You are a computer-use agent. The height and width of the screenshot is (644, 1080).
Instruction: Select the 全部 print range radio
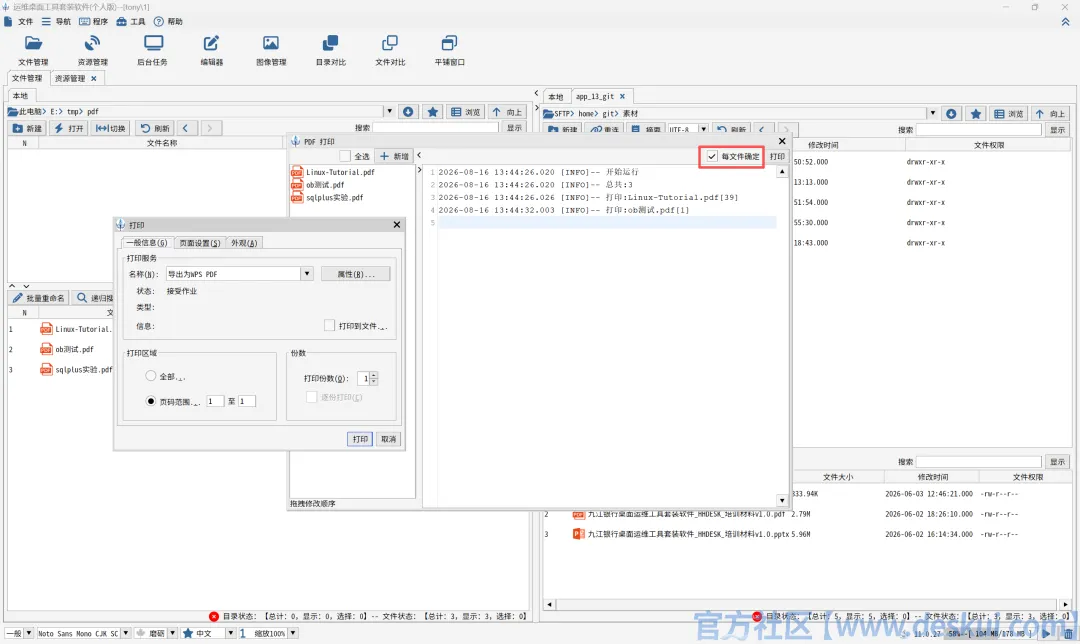click(150, 376)
